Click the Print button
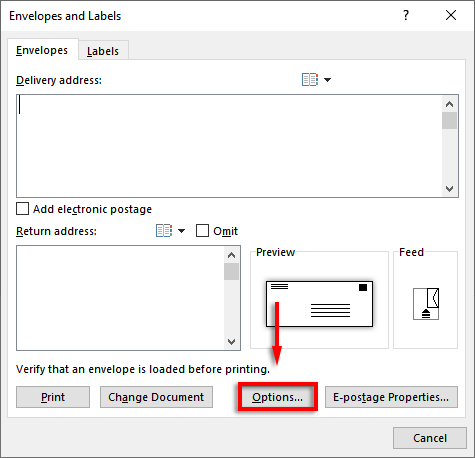The image size is (475, 458). tap(53, 397)
